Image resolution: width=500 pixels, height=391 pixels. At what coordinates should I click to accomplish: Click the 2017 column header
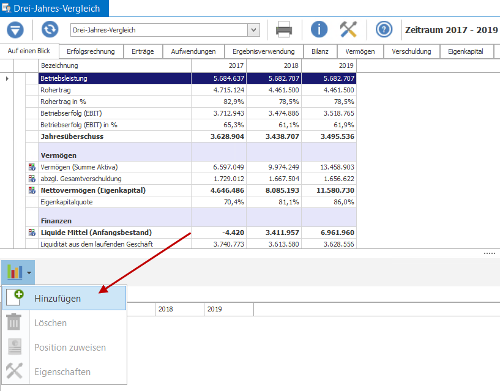pyautogui.click(x=219, y=66)
